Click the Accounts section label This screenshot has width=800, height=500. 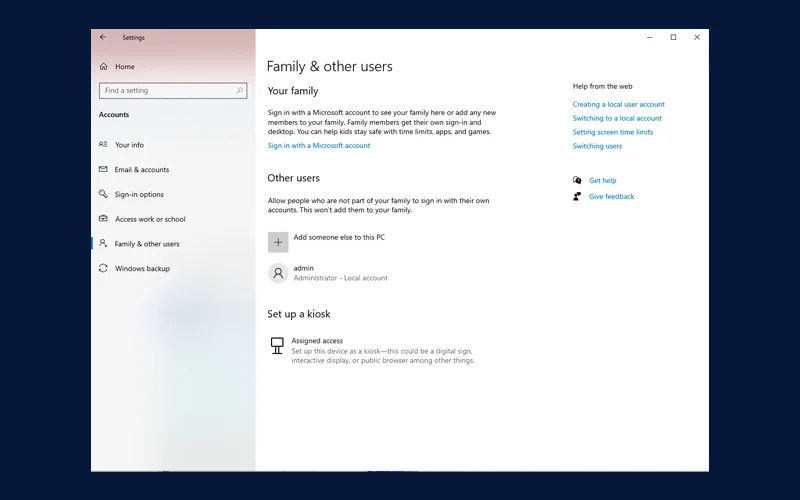(x=114, y=114)
